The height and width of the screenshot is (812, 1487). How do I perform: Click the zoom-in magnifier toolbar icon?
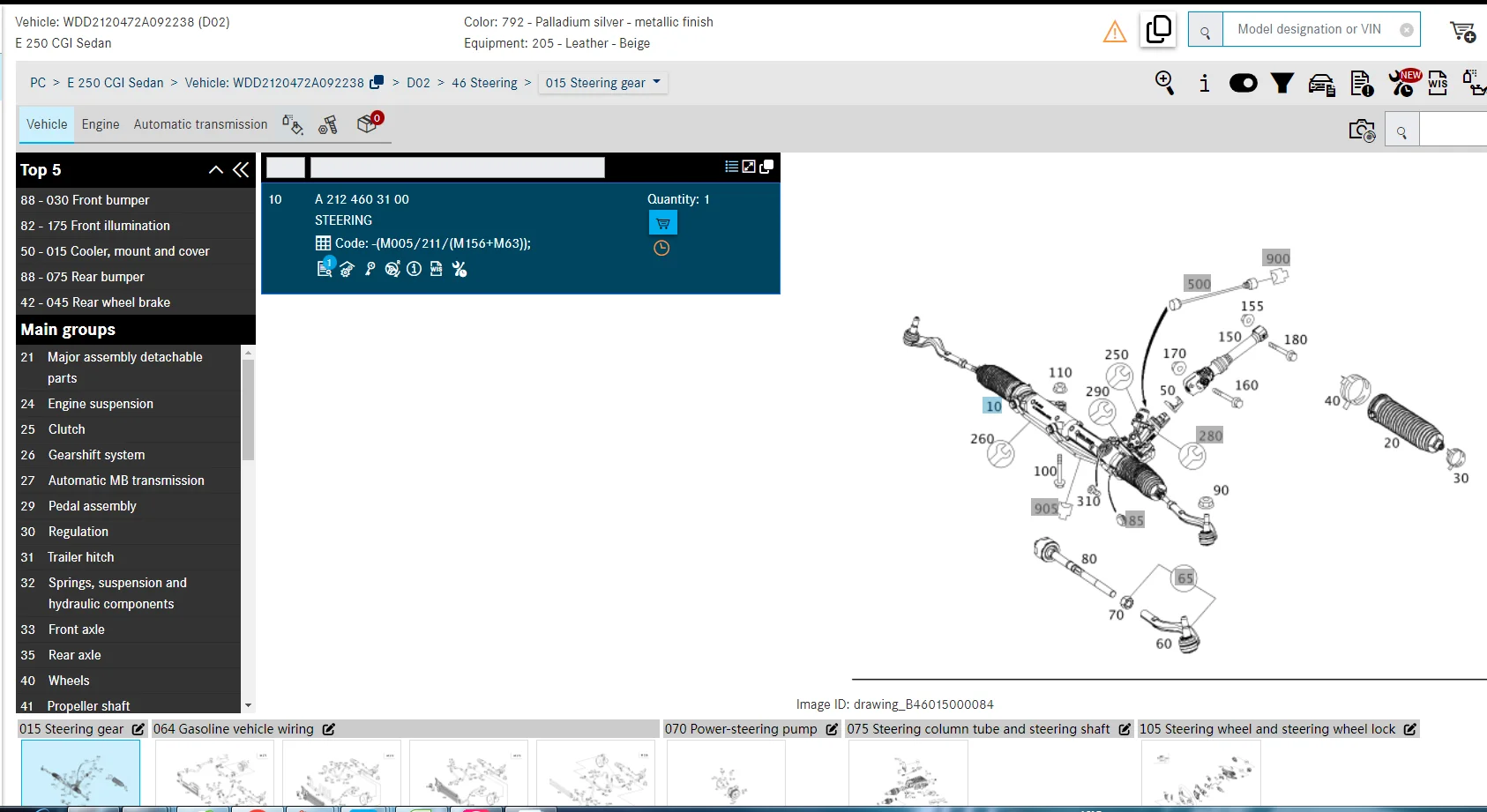(x=1164, y=83)
